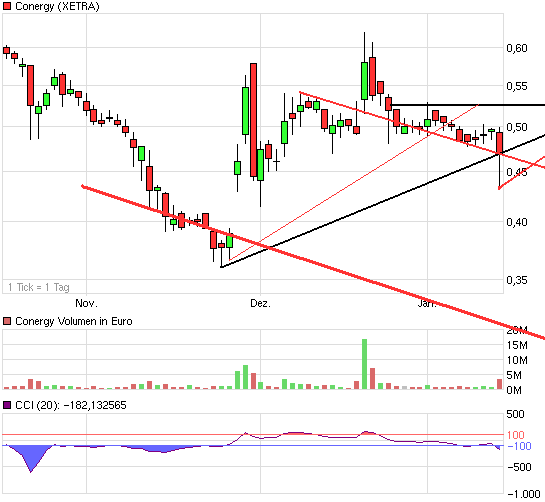The width and height of the screenshot is (545, 502).
Task: Click the highest green candle in the chart
Action: [x=364, y=81]
